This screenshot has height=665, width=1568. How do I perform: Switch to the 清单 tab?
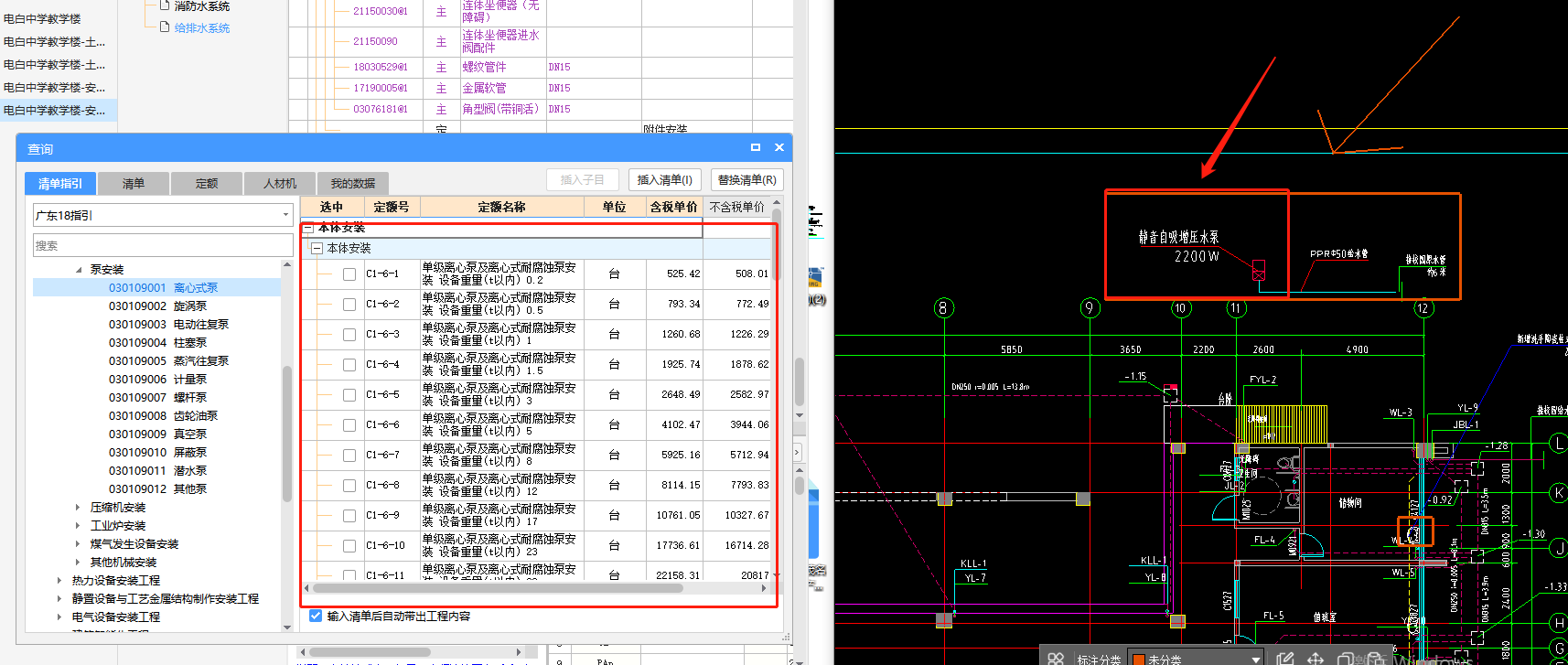[134, 184]
